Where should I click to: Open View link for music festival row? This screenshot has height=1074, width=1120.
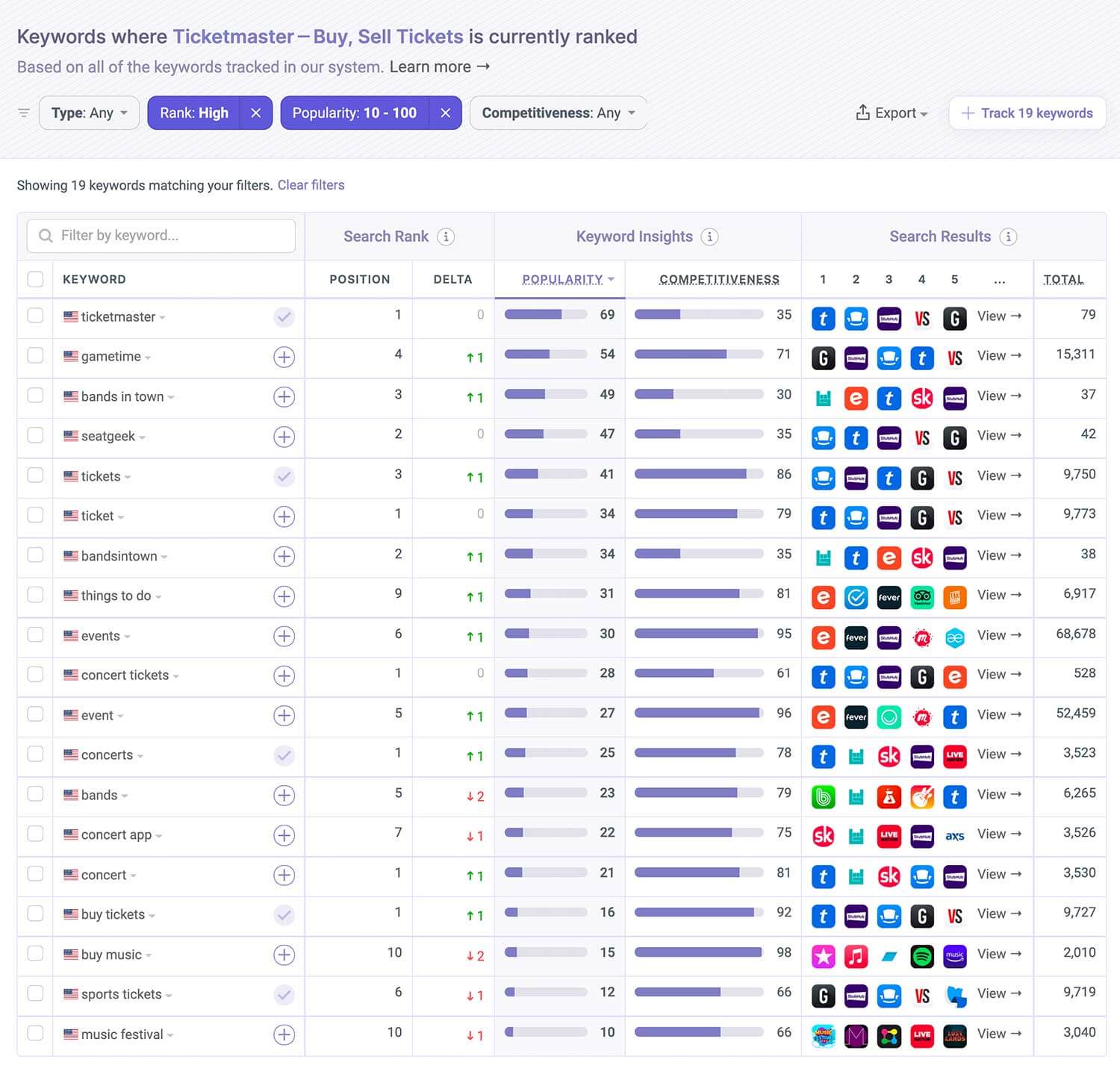(999, 1034)
